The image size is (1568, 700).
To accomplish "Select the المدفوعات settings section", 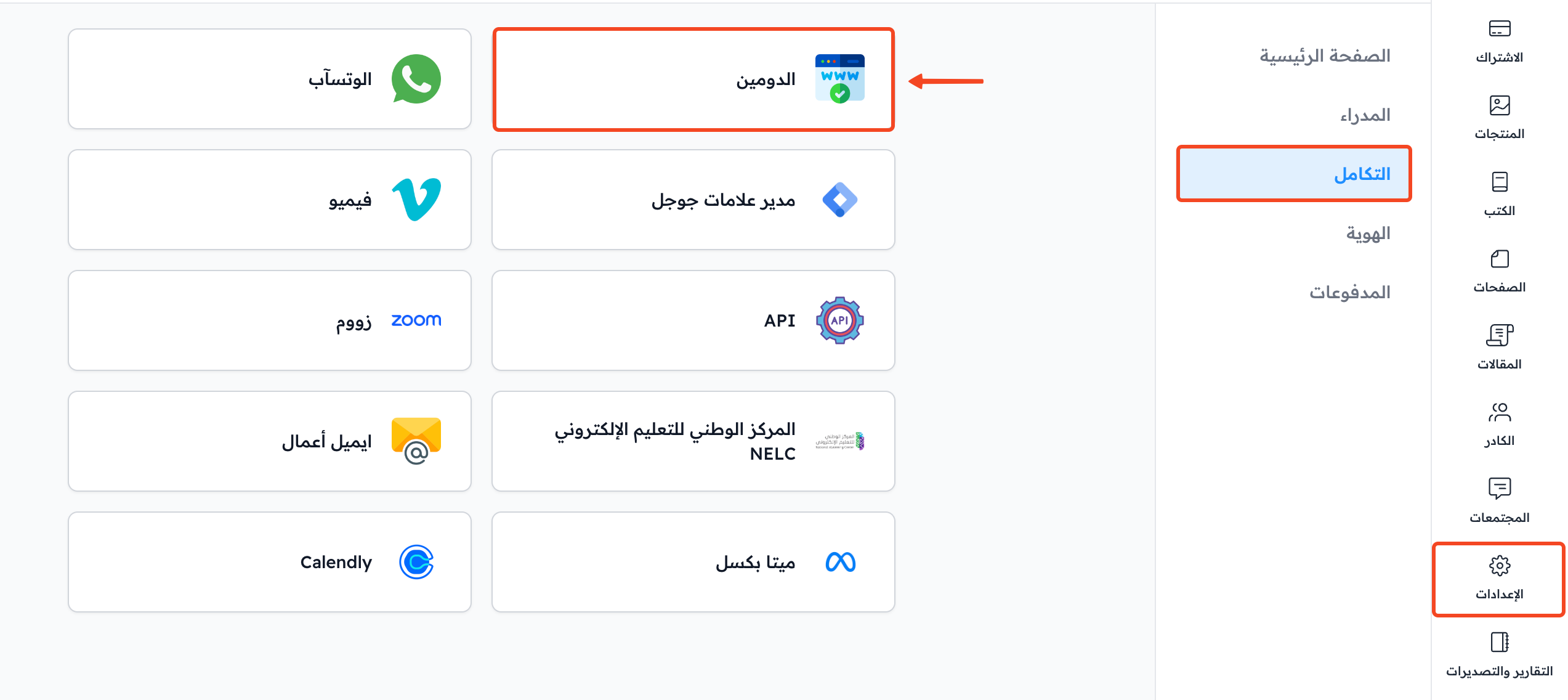I will [1350, 292].
